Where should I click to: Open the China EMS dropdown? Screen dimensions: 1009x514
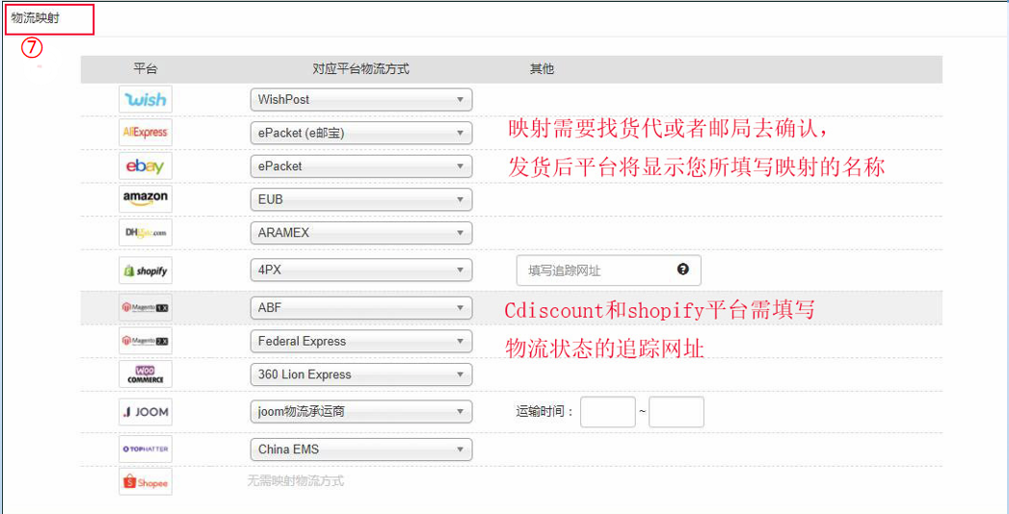tap(361, 449)
